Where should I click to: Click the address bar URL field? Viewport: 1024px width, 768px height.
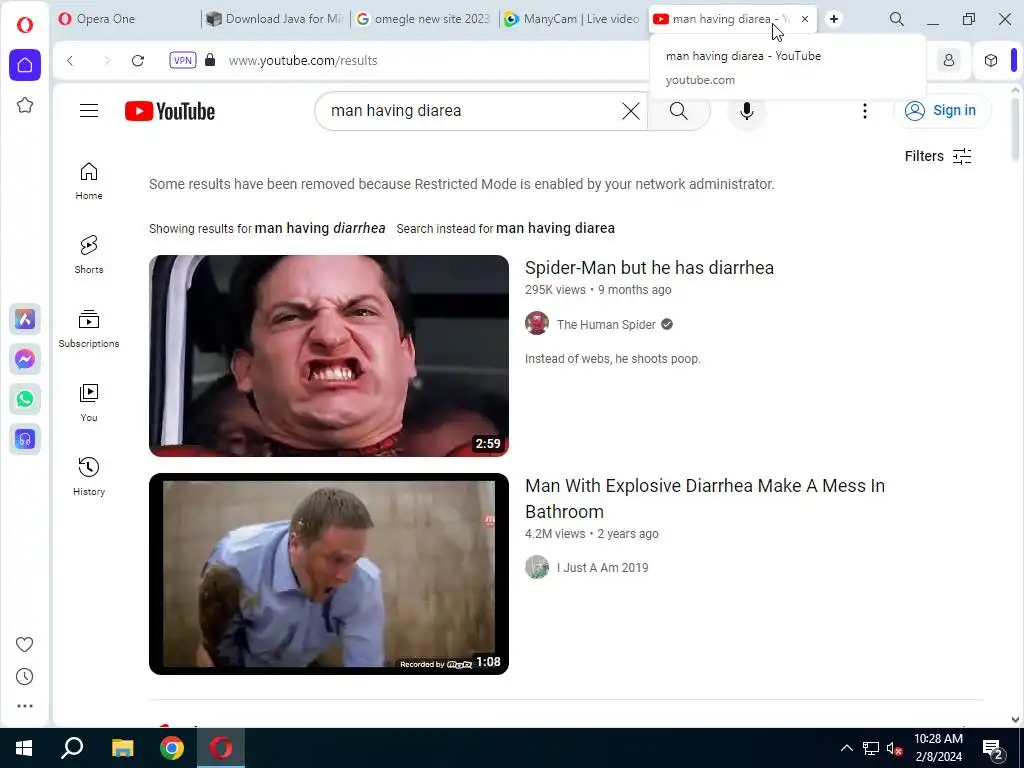click(431, 60)
